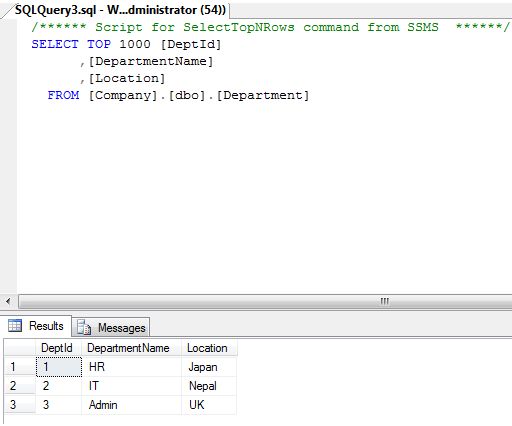
Task: Select the Location column header
Action: [x=209, y=348]
